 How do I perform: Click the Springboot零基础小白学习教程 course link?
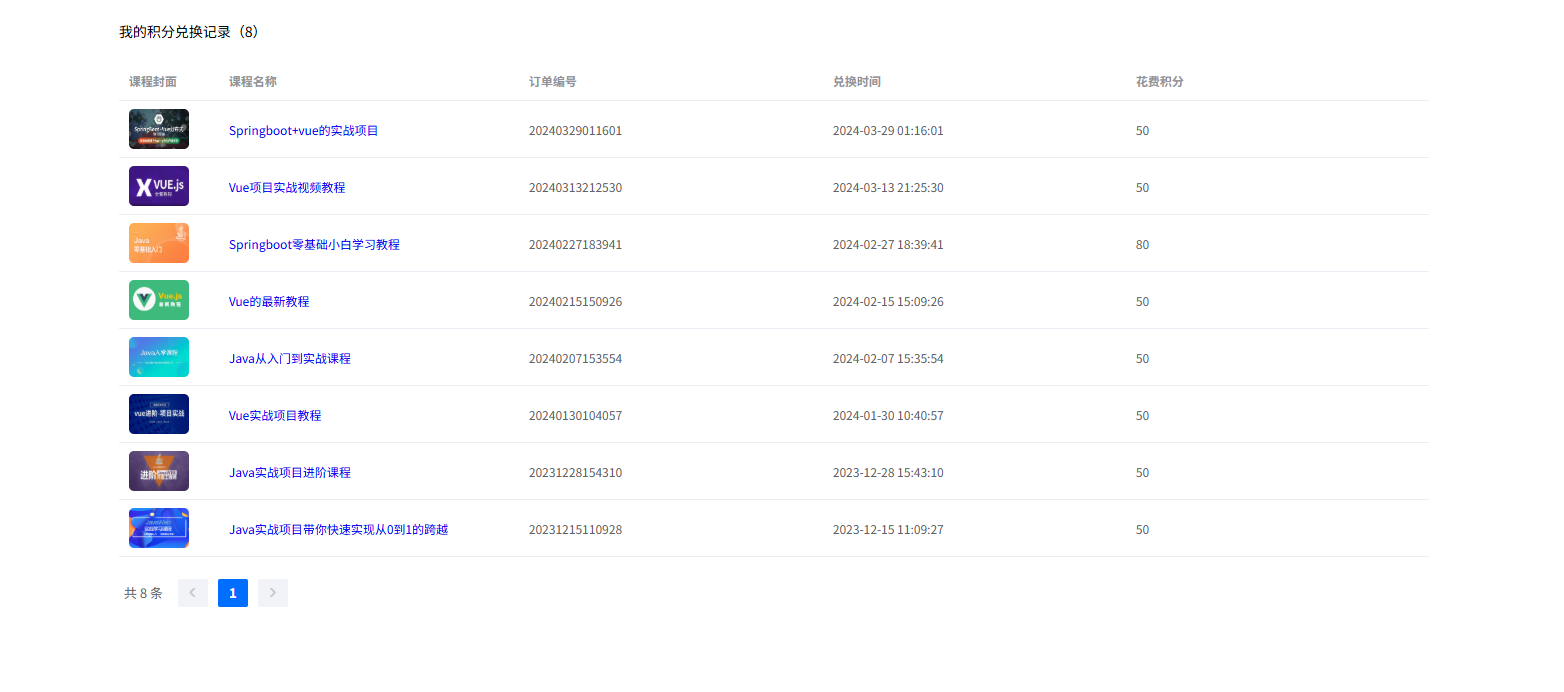point(314,245)
